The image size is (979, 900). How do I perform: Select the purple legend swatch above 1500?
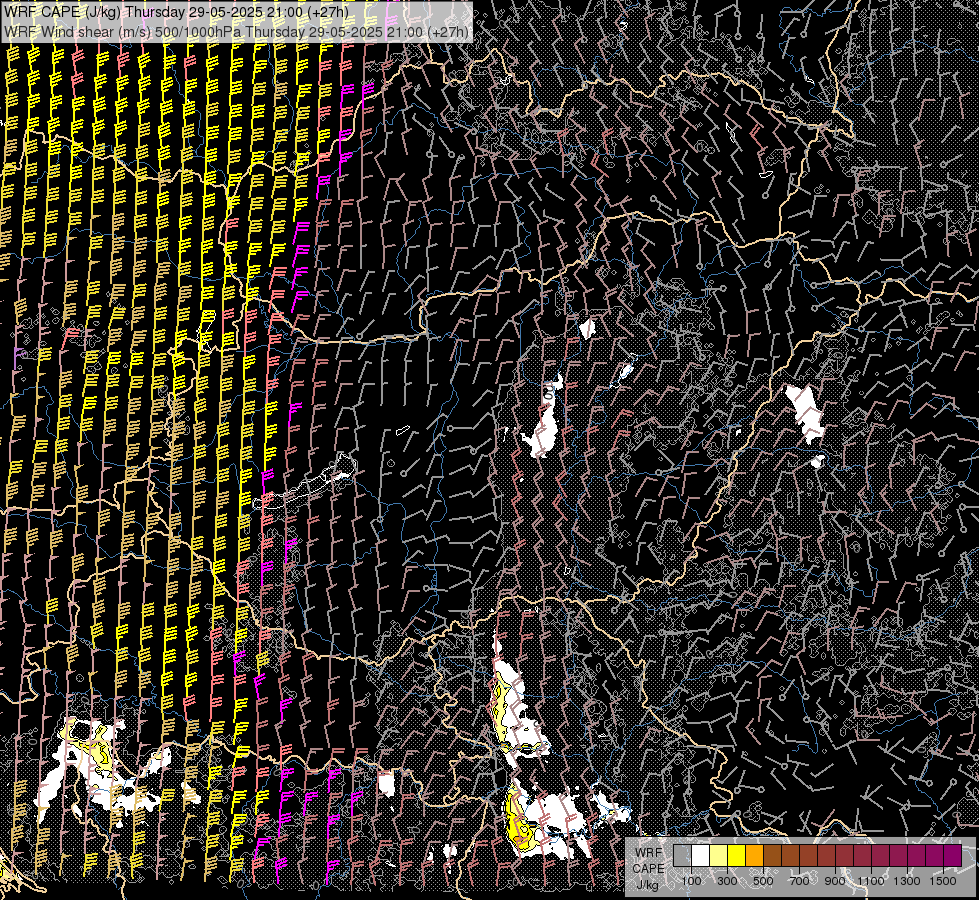(952, 855)
